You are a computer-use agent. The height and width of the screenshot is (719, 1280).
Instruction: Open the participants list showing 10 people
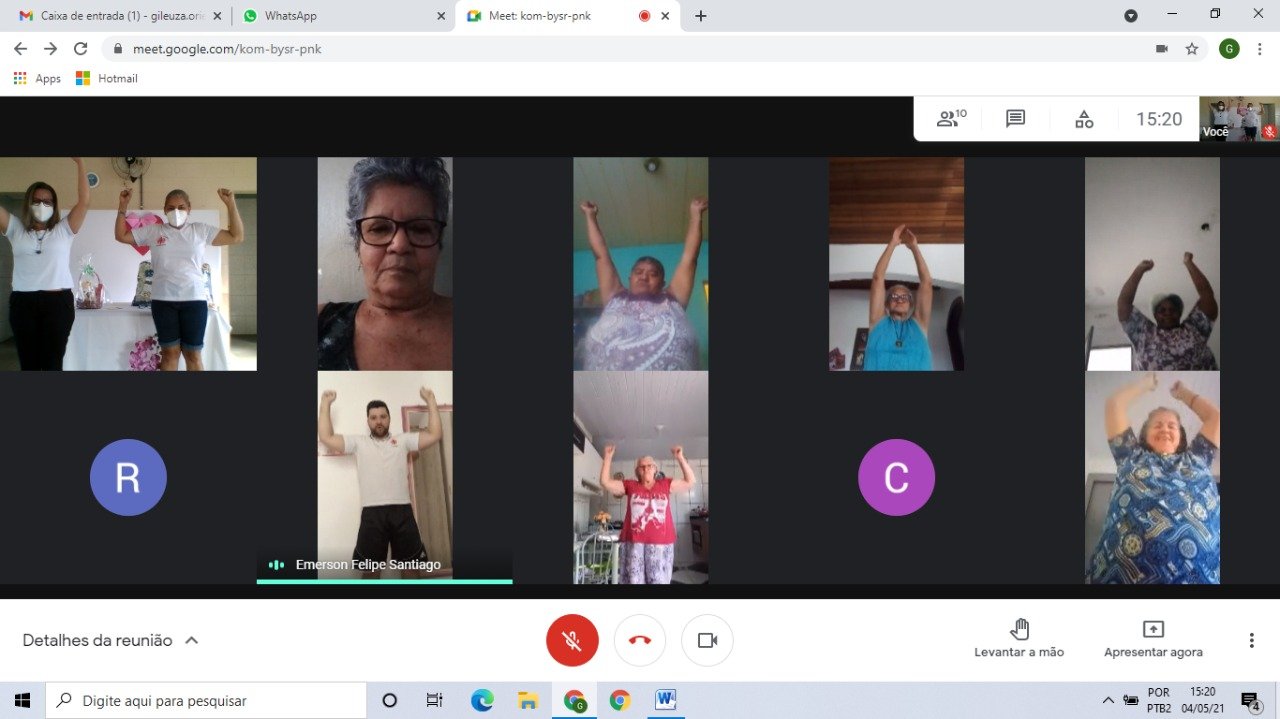tap(948, 118)
